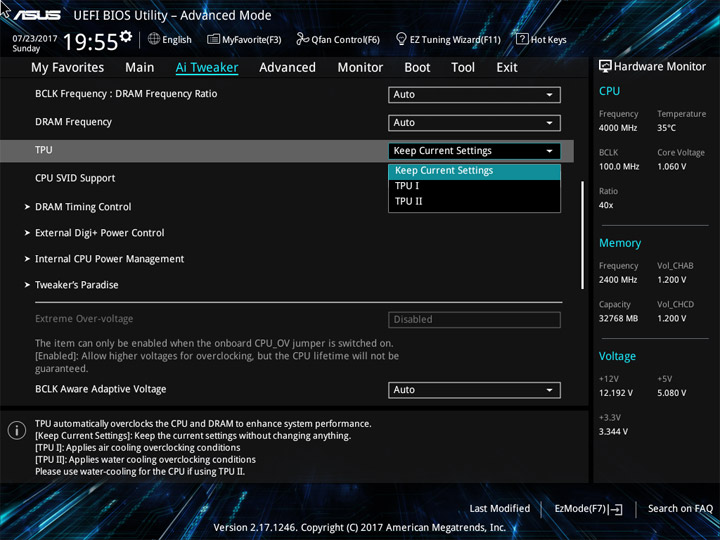Click the Memory section heading
Image resolution: width=720 pixels, height=540 pixels.
pyautogui.click(x=620, y=243)
